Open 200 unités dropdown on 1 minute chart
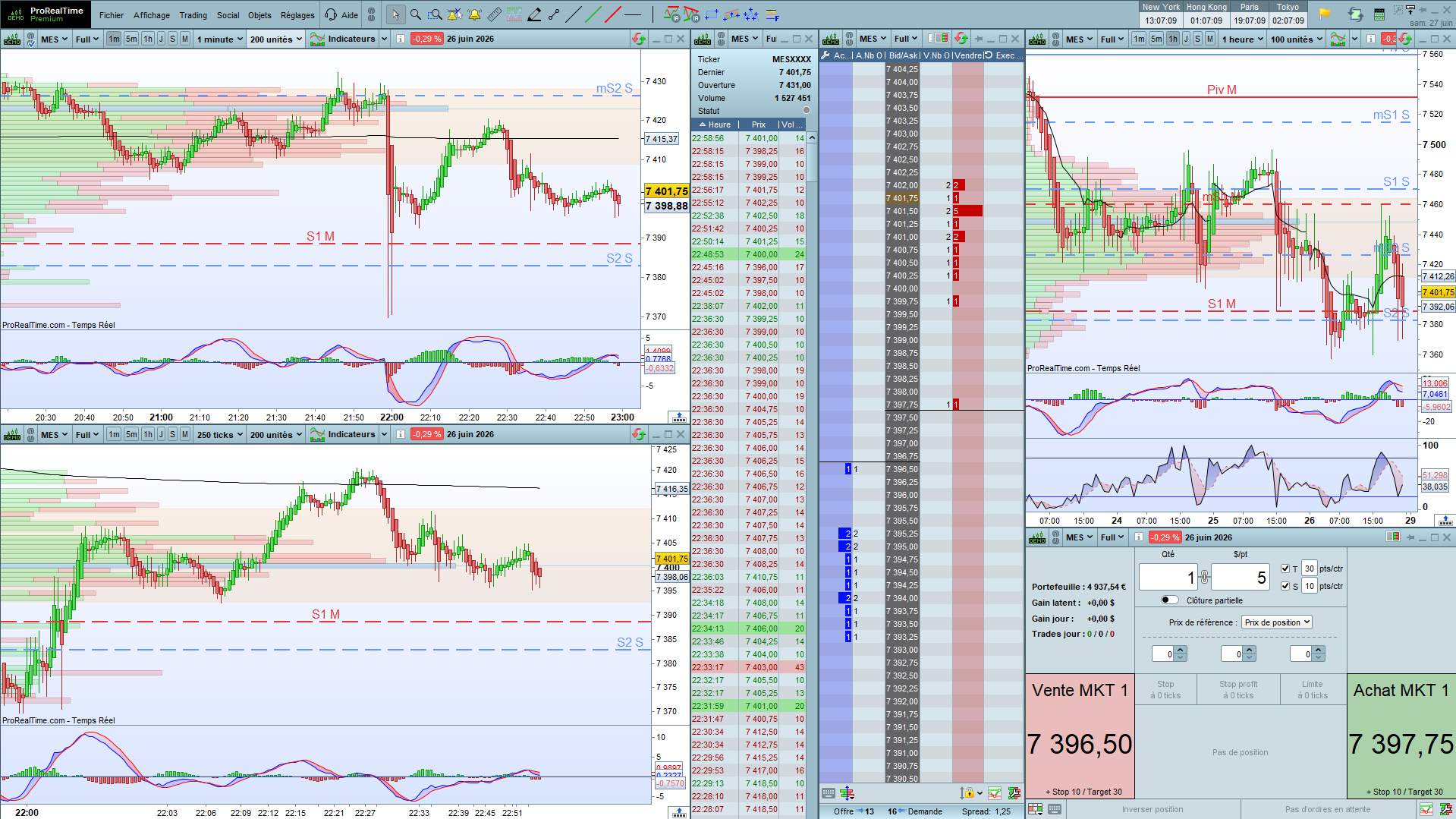Screen dimensions: 1456x819 276,39
